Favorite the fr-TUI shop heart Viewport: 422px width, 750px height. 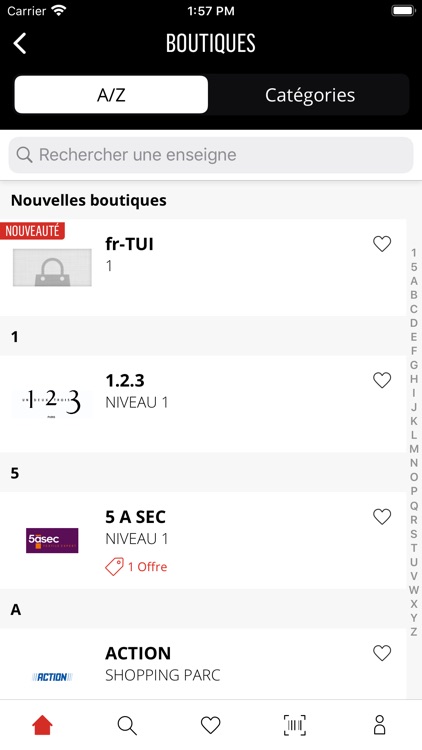tap(382, 244)
